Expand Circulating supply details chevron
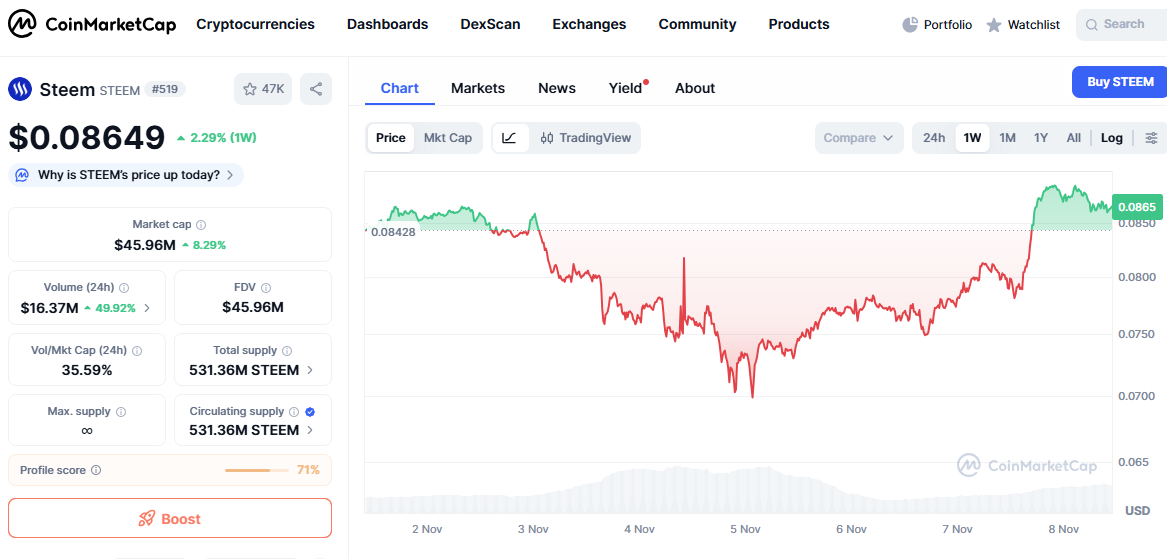Screen dimensions: 1167x559 point(310,430)
